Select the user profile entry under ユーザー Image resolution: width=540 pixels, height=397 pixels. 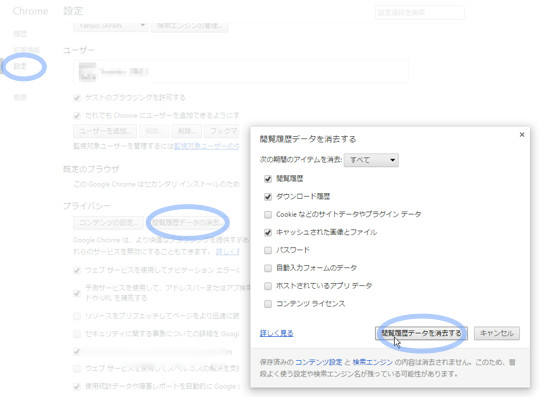[x=241, y=72]
